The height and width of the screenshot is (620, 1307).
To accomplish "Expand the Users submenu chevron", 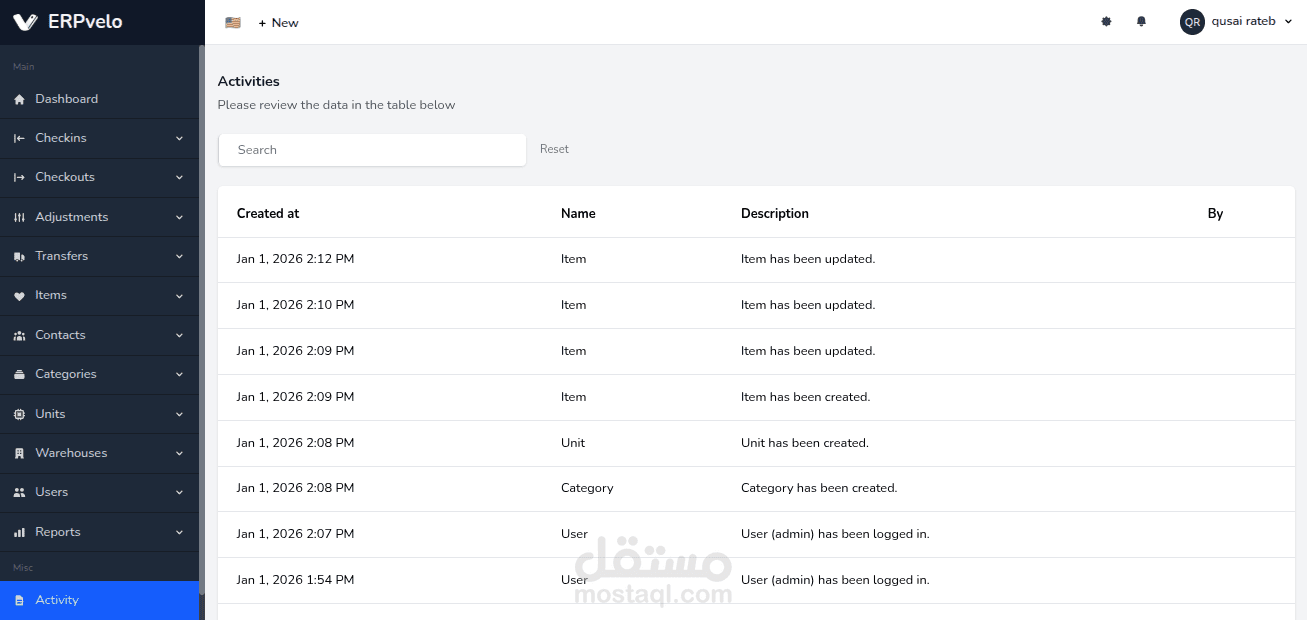I will 180,493.
